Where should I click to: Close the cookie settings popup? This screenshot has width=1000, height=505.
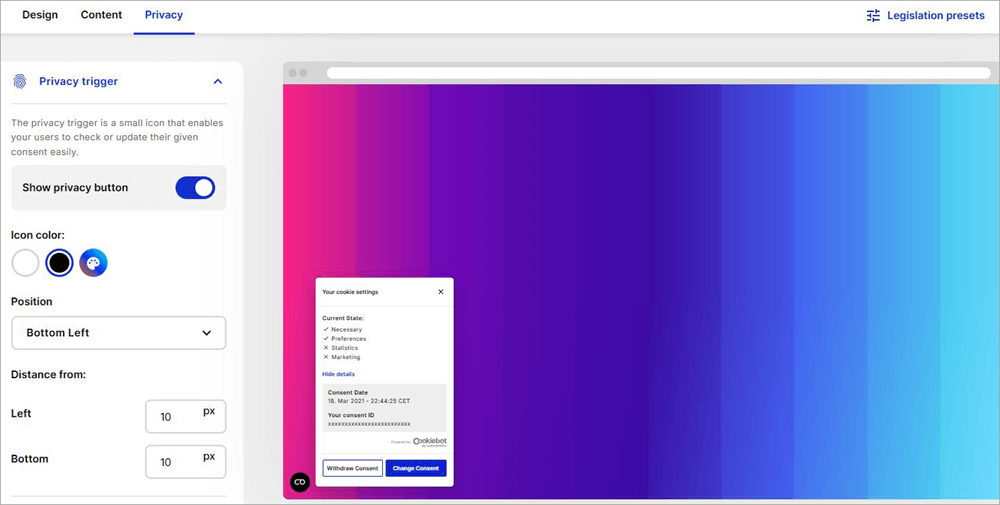point(441,292)
